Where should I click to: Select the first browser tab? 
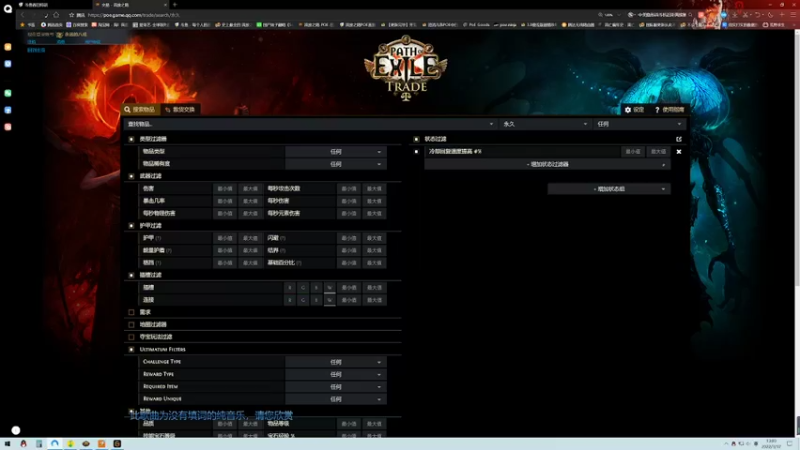[54, 5]
